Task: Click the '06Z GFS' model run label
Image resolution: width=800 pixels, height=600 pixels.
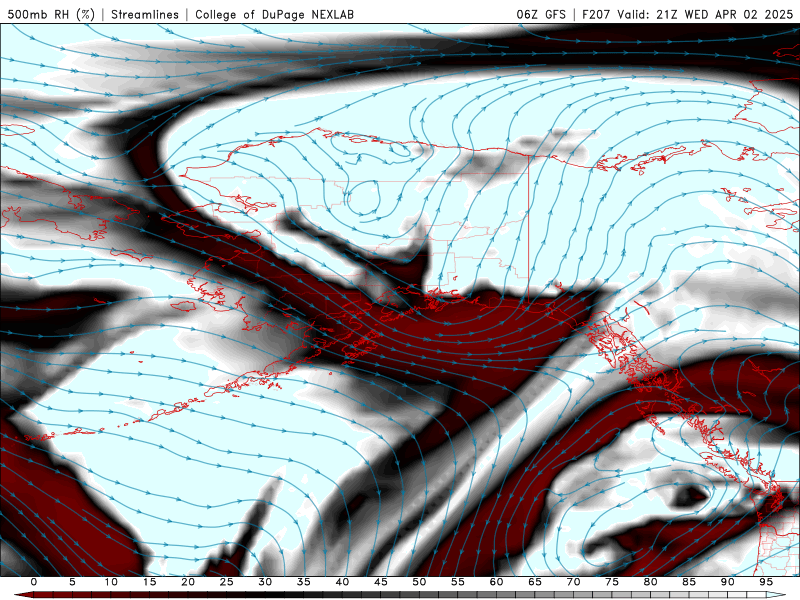Action: (x=541, y=14)
